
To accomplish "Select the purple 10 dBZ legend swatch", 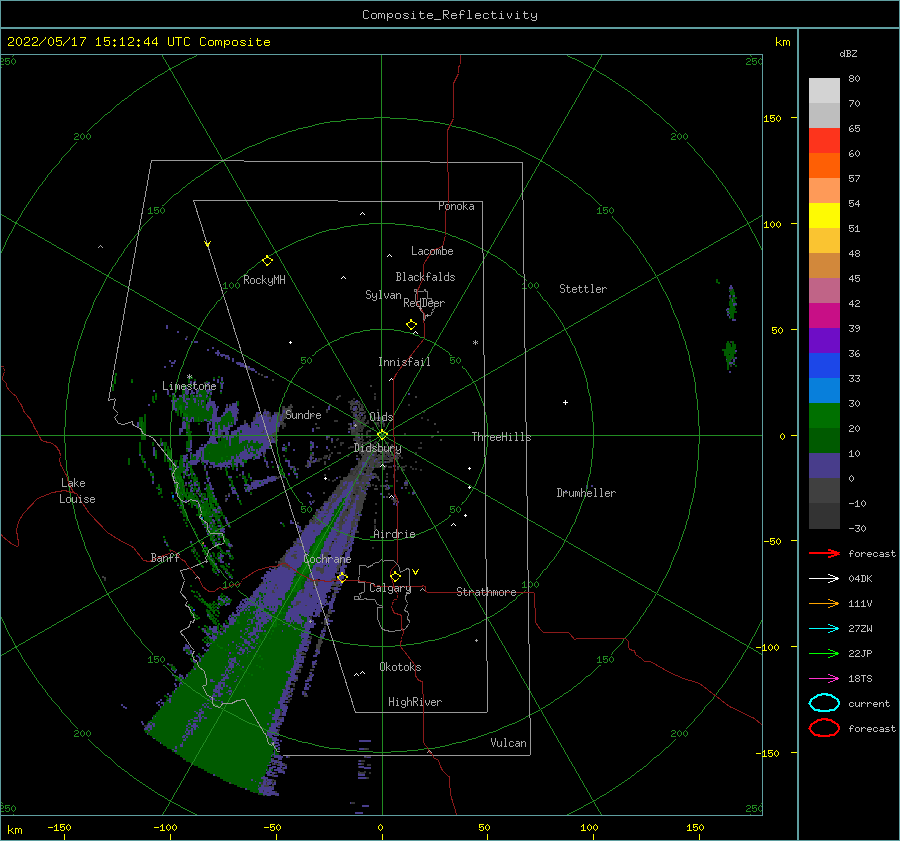I will (824, 466).
